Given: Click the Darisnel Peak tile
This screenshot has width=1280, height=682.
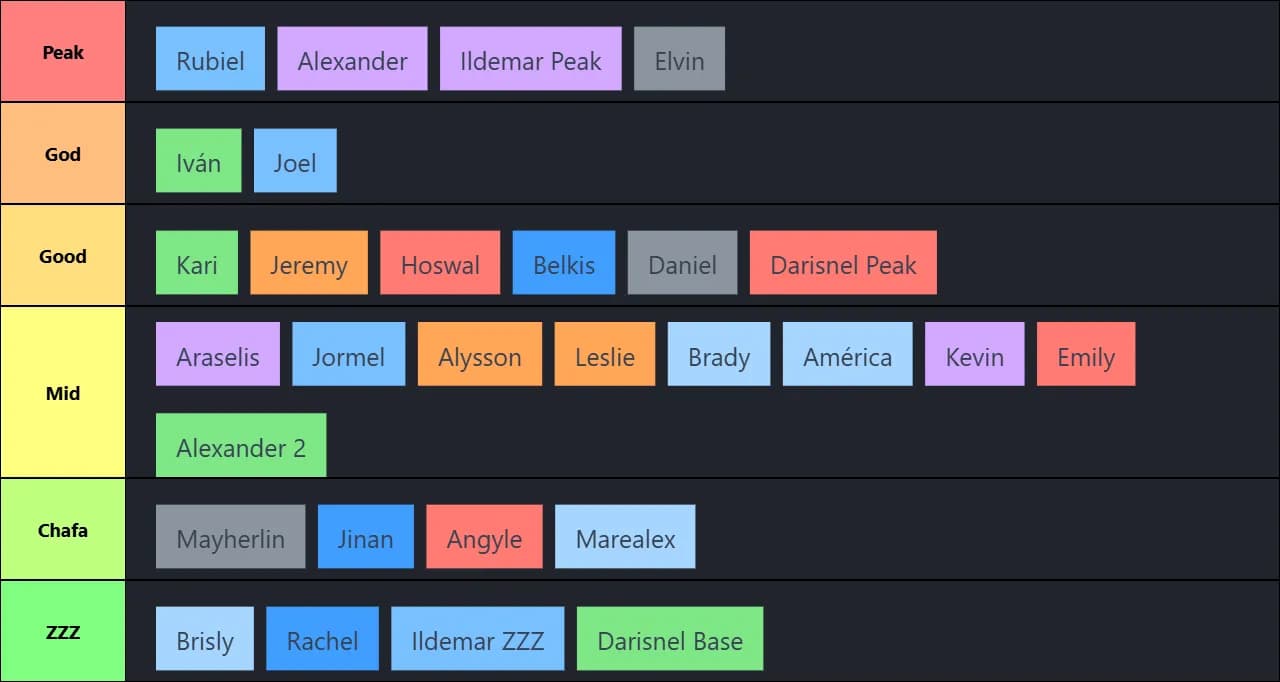Looking at the screenshot, I should click(x=843, y=263).
